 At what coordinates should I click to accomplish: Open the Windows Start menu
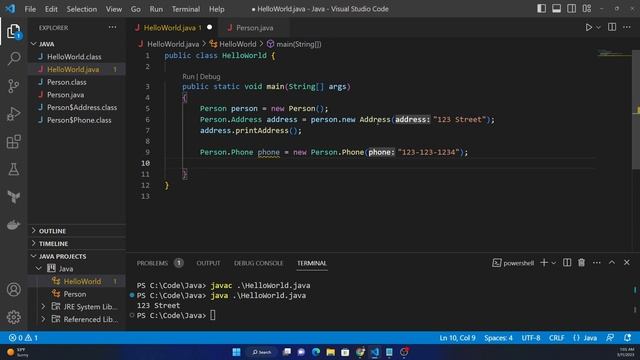(x=236, y=352)
